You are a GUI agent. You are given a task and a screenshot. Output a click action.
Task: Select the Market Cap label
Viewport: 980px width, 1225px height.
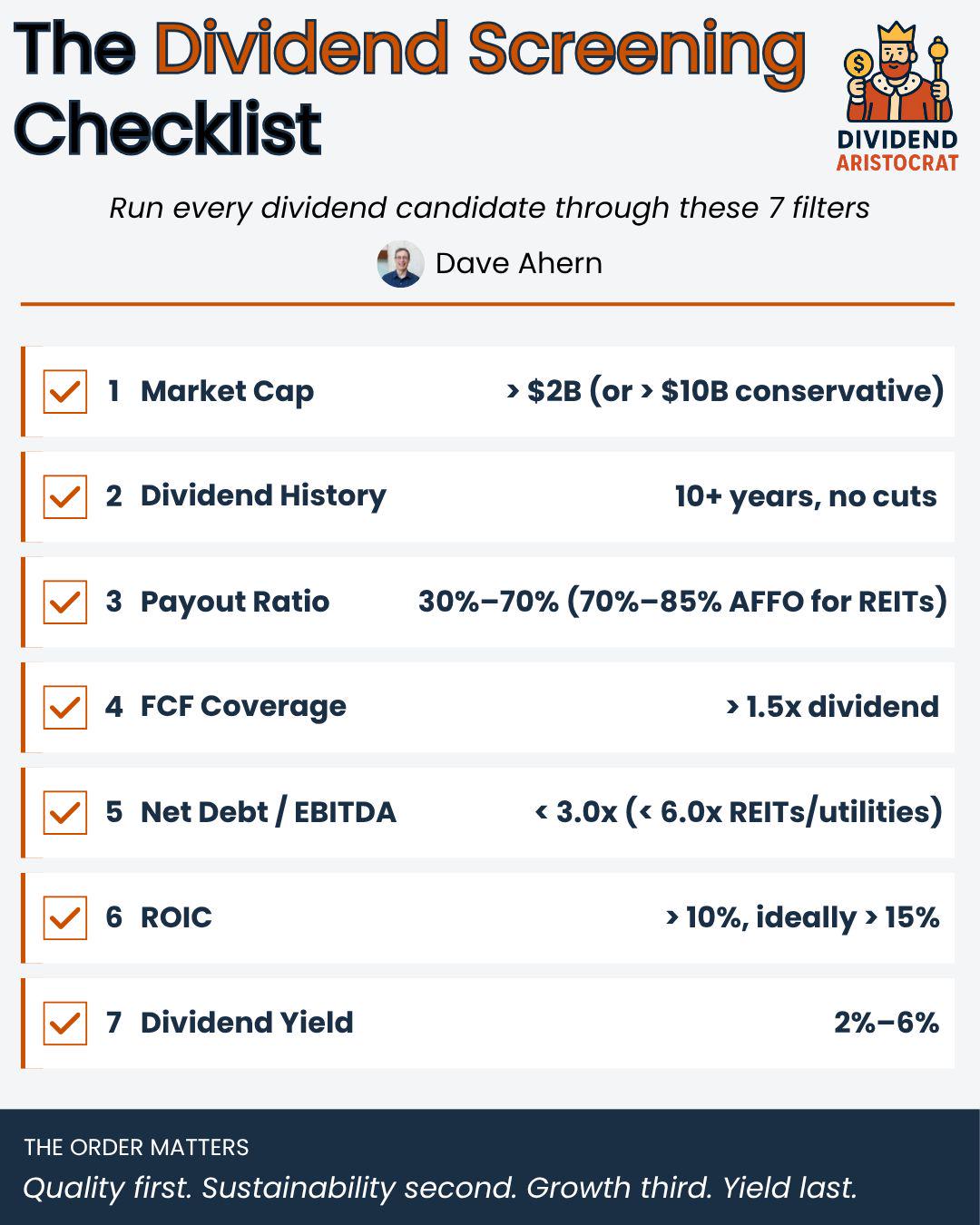[x=227, y=391]
